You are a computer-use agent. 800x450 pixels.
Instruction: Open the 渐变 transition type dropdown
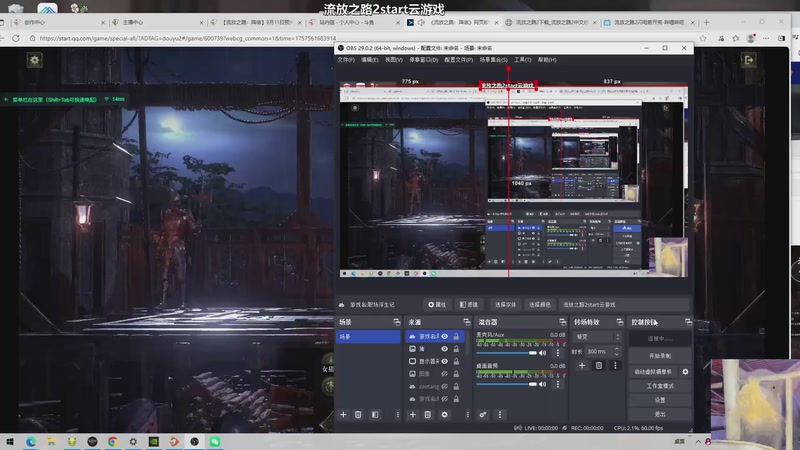pyautogui.click(x=597, y=337)
